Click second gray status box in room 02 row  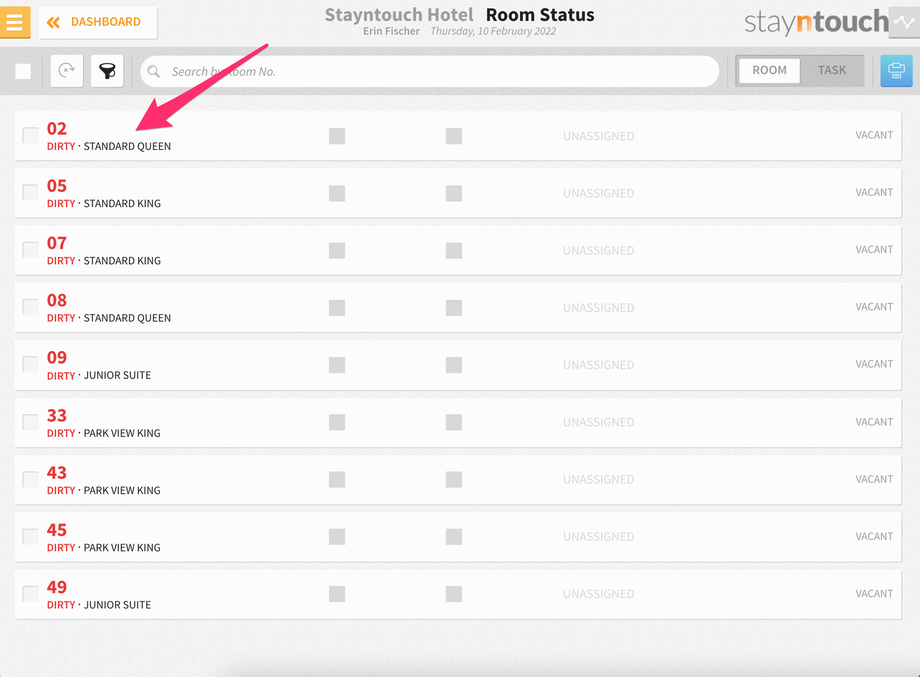point(454,136)
